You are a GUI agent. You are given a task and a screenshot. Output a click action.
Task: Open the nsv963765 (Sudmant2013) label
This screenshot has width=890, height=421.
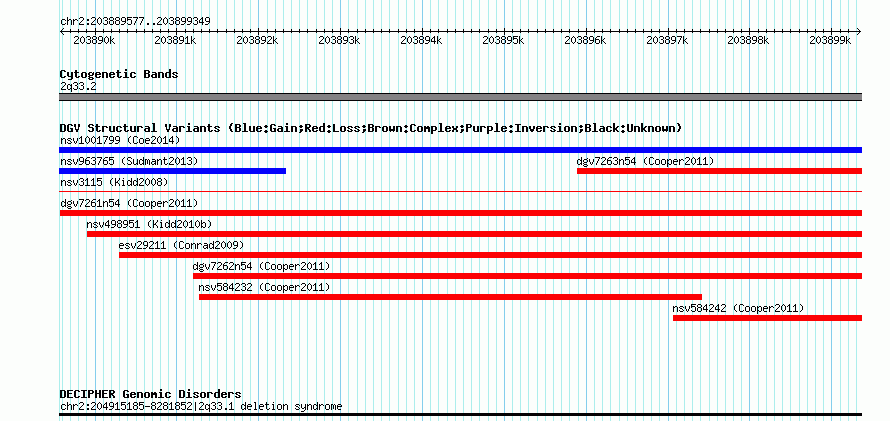pyautogui.click(x=129, y=161)
